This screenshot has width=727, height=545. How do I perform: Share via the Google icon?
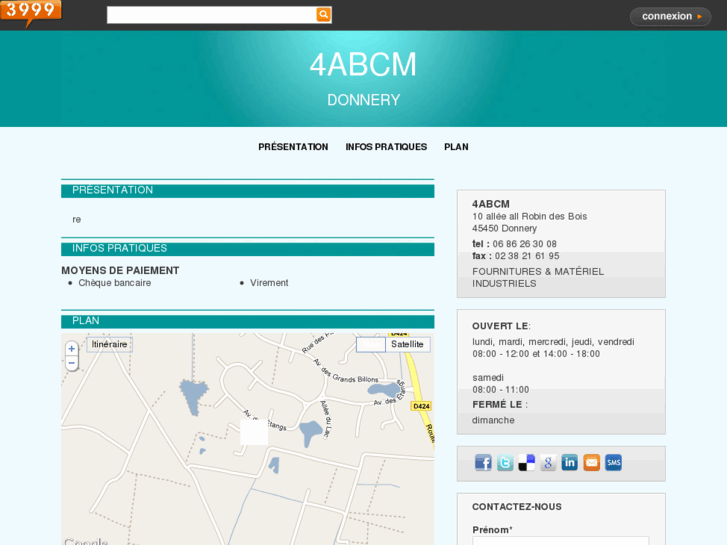coord(548,462)
